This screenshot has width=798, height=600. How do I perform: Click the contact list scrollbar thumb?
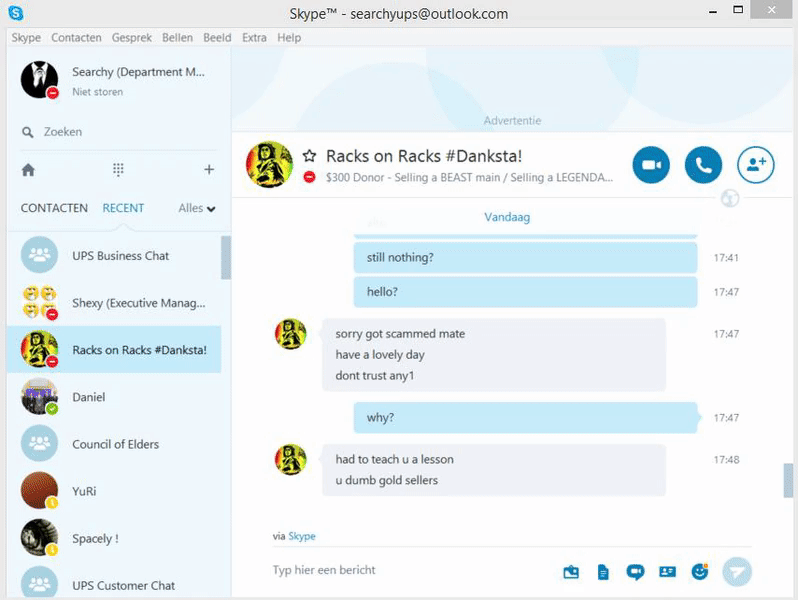226,258
